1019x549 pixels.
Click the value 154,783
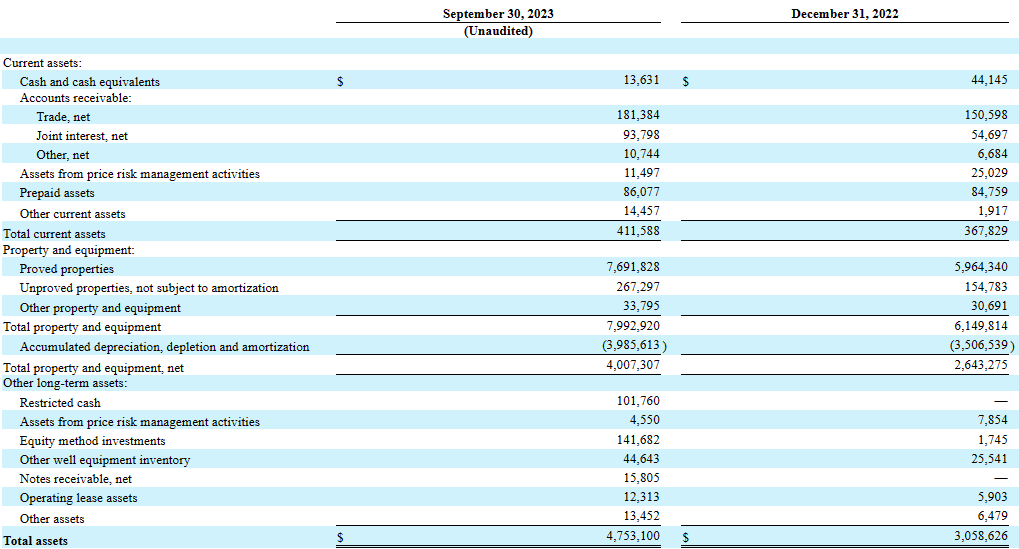click(987, 287)
